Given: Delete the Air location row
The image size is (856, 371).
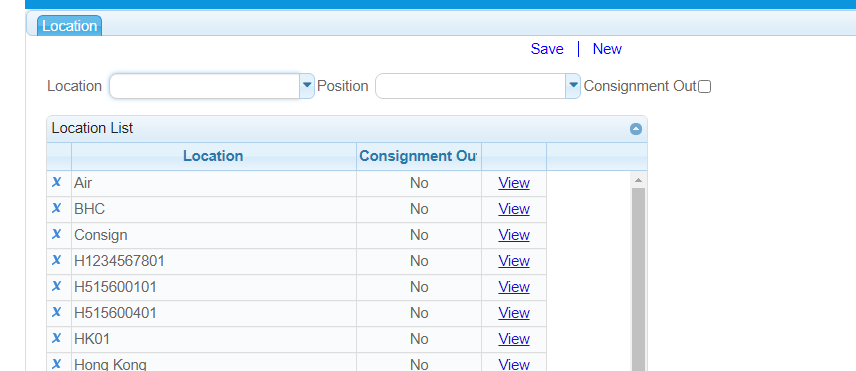Looking at the screenshot, I should click(x=56, y=182).
